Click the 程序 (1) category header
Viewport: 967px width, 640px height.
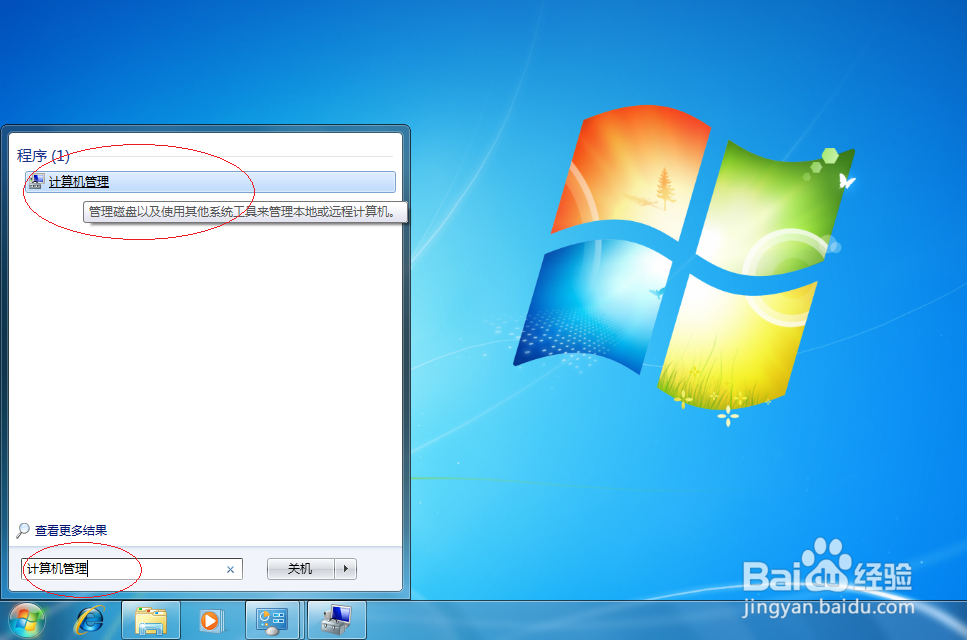click(x=43, y=155)
